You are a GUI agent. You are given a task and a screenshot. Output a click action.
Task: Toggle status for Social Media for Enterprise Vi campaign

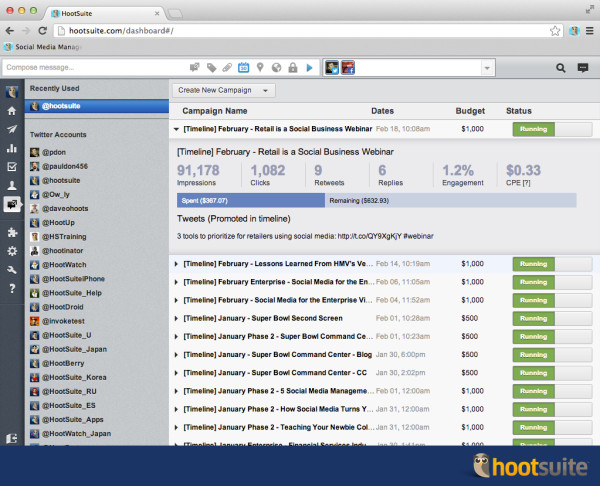(x=552, y=300)
